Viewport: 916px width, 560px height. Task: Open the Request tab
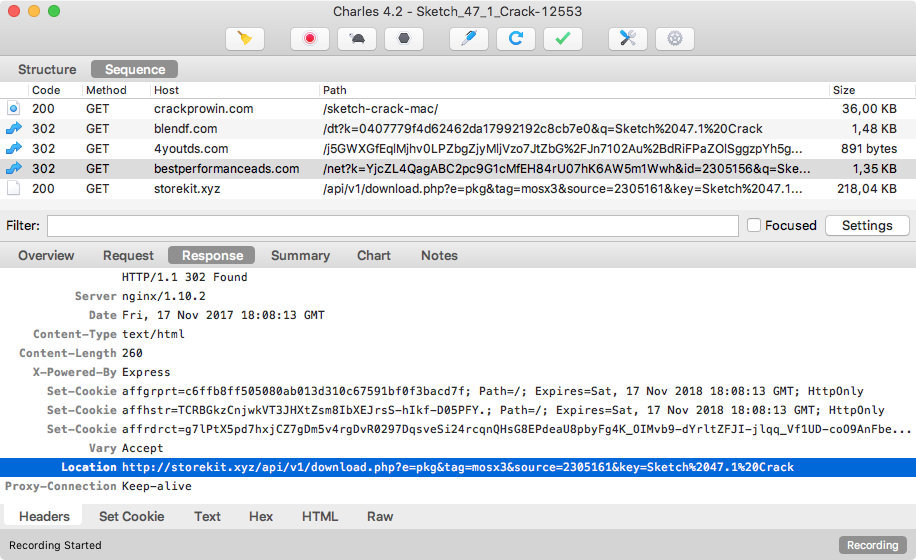[128, 256]
